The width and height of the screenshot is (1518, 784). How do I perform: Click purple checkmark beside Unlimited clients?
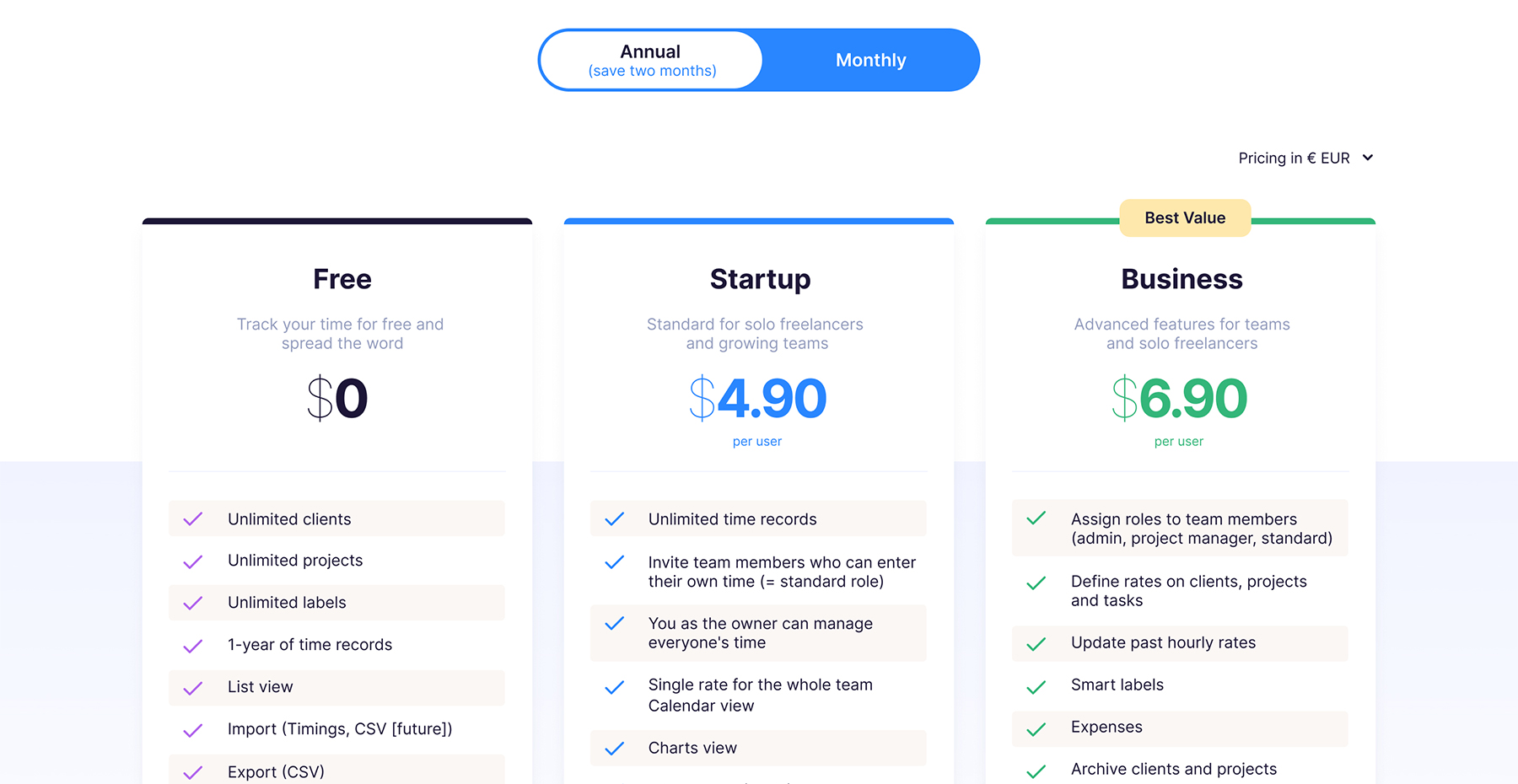point(193,519)
